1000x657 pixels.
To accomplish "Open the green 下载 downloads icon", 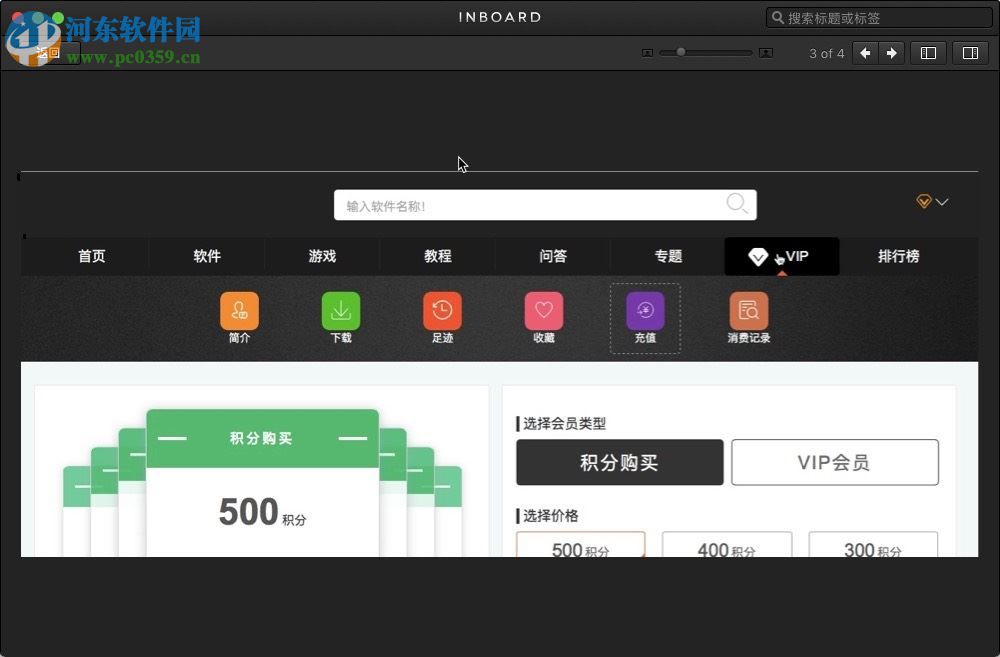I will tap(340, 310).
